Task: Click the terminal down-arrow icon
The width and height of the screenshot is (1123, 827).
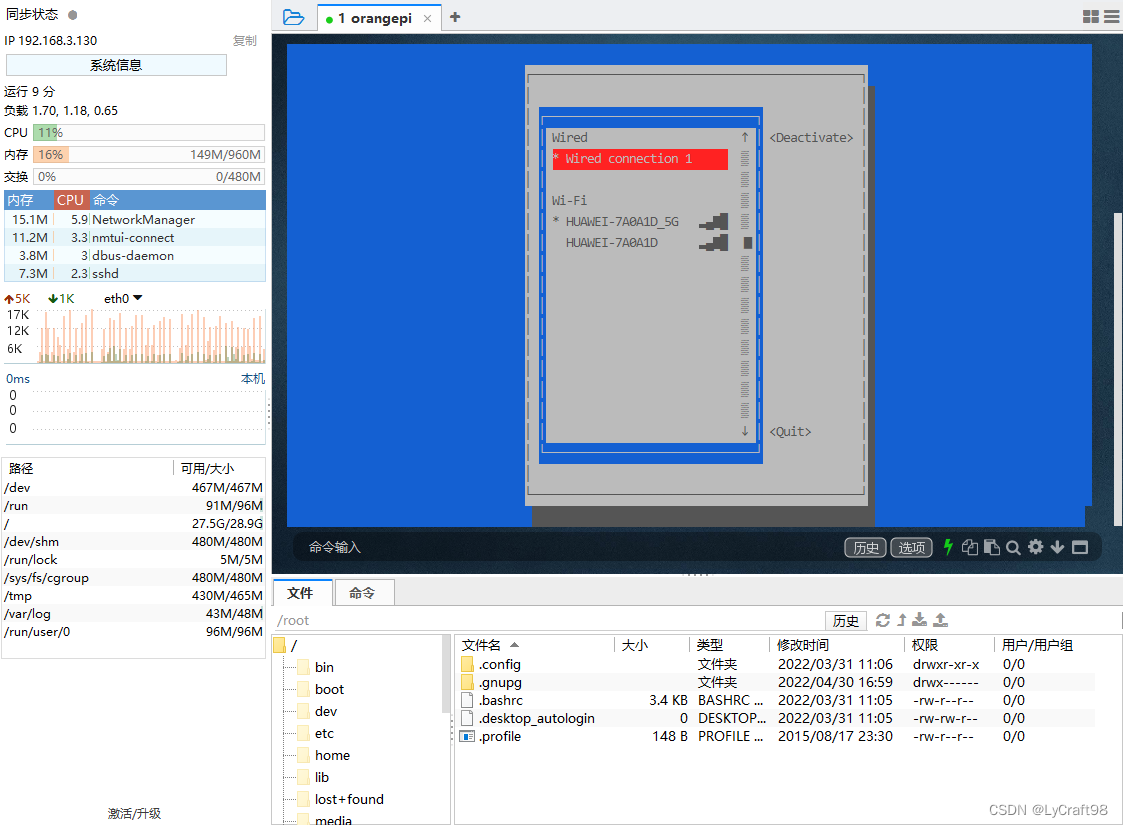Action: coord(1057,547)
